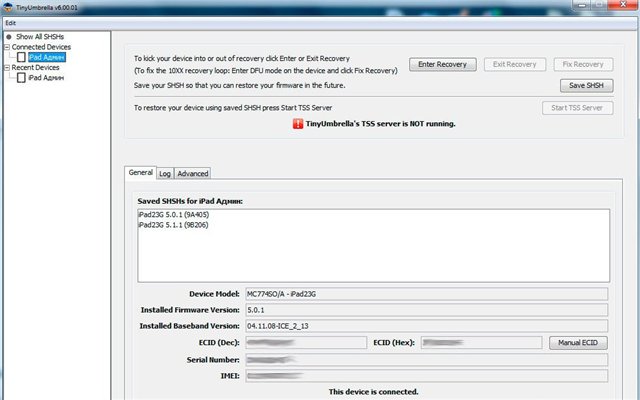The image size is (640, 400).
Task: Click the Installed Firmware Version field
Action: coord(427,310)
